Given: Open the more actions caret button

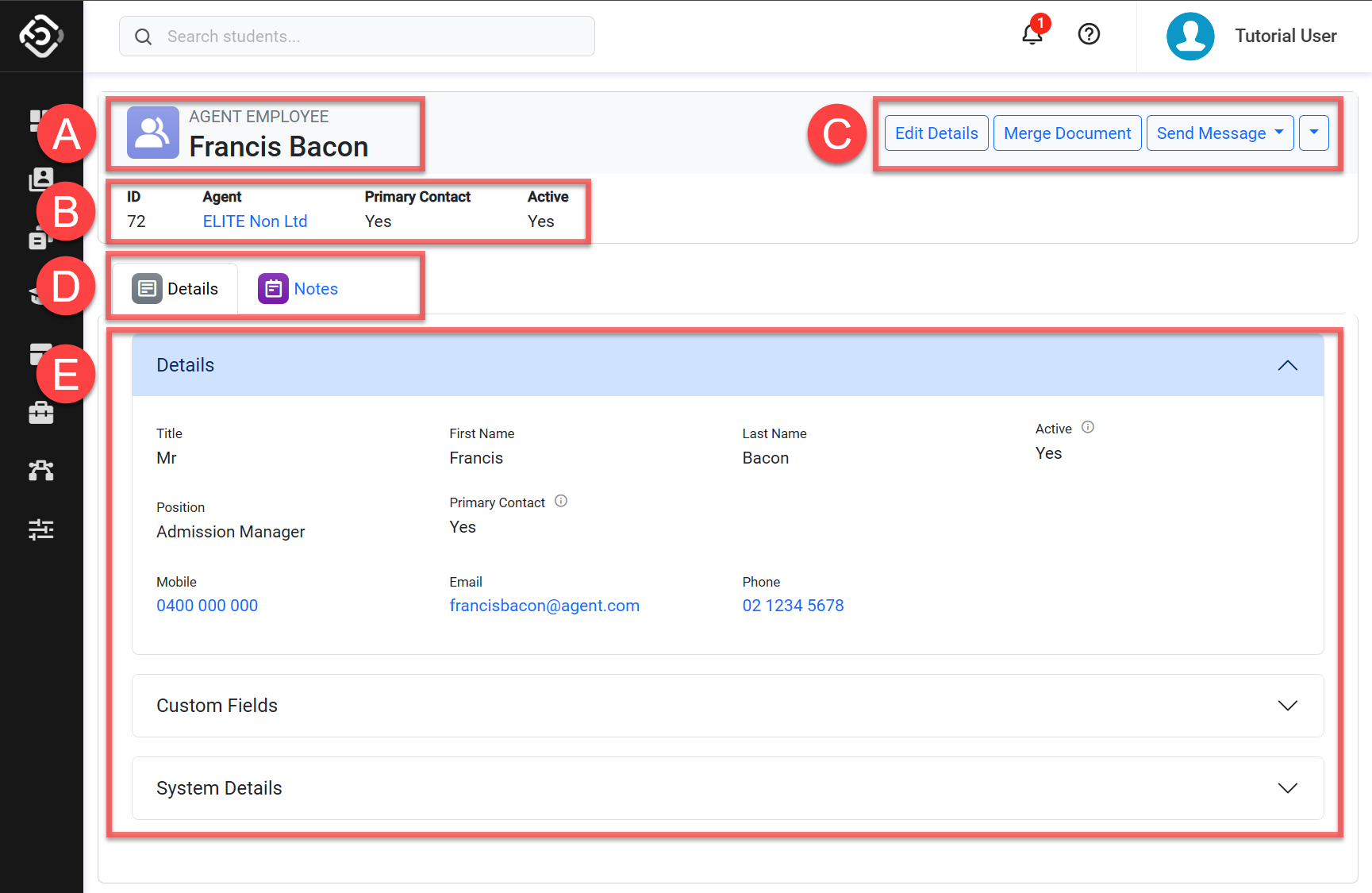Looking at the screenshot, I should (1314, 133).
